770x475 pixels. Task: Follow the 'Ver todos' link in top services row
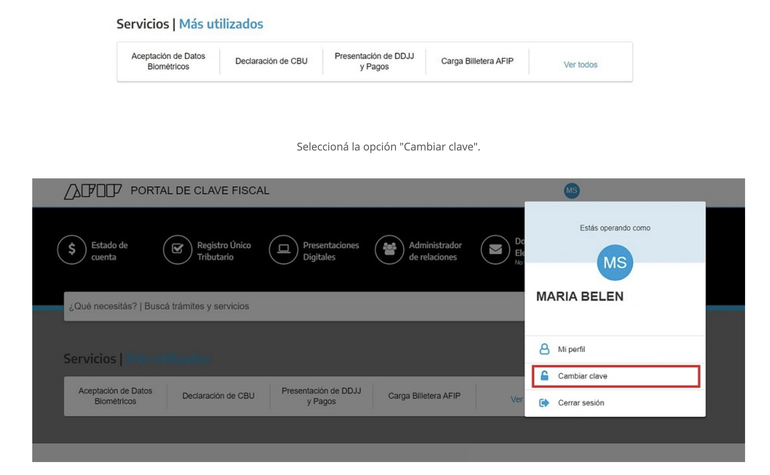point(580,65)
